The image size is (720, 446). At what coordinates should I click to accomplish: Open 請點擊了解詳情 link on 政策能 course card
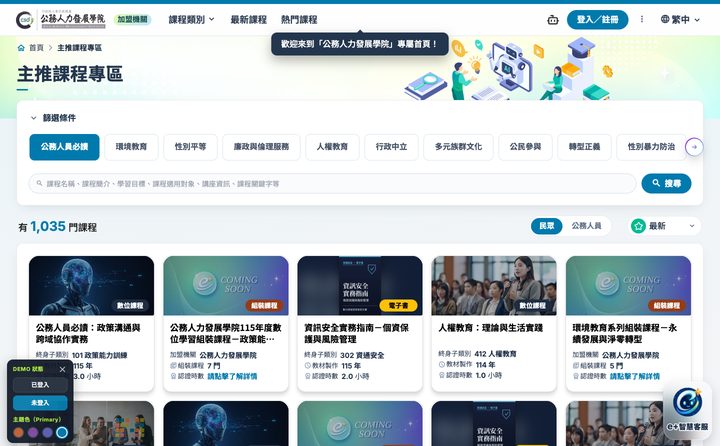(x=232, y=376)
